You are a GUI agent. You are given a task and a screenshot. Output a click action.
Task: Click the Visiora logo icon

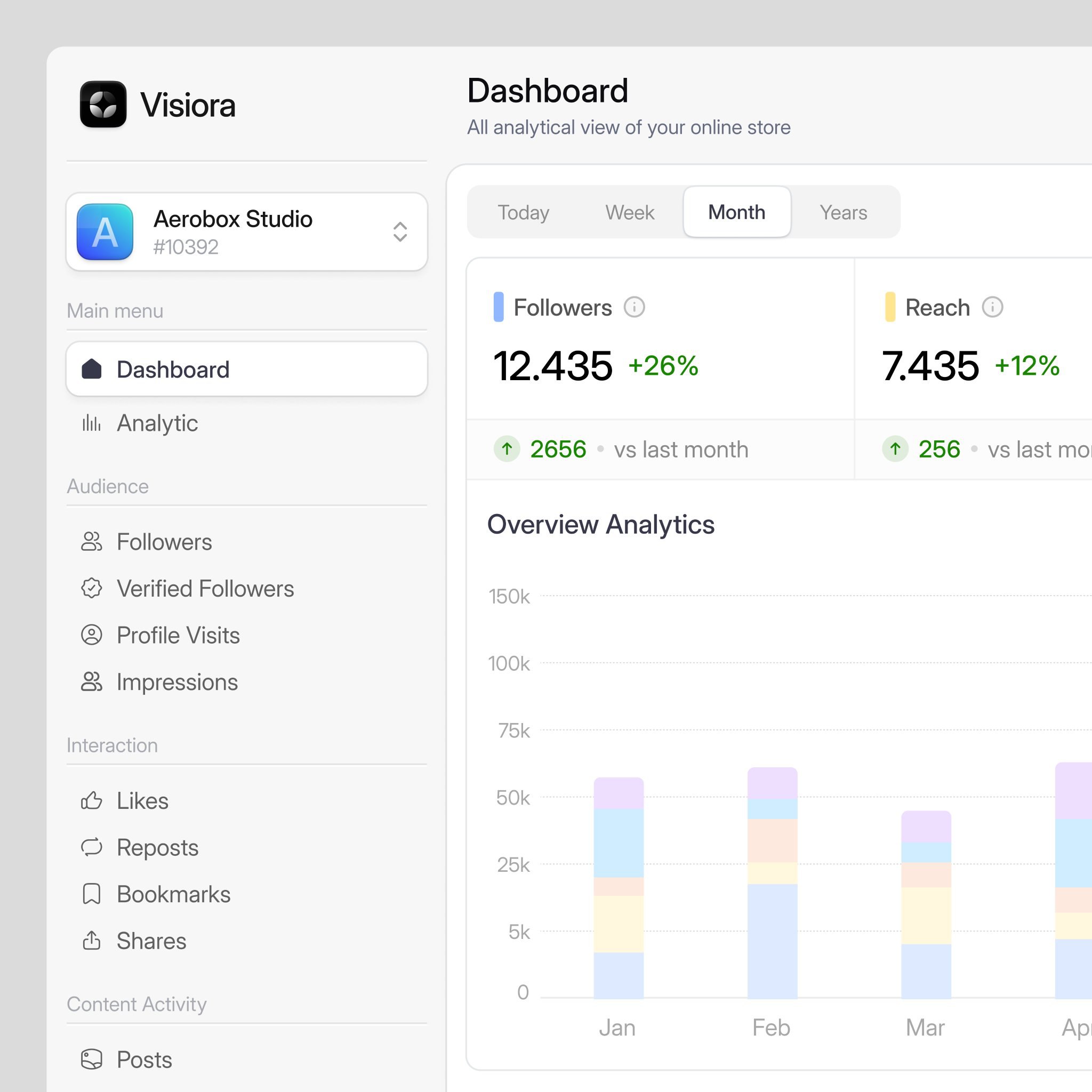103,105
